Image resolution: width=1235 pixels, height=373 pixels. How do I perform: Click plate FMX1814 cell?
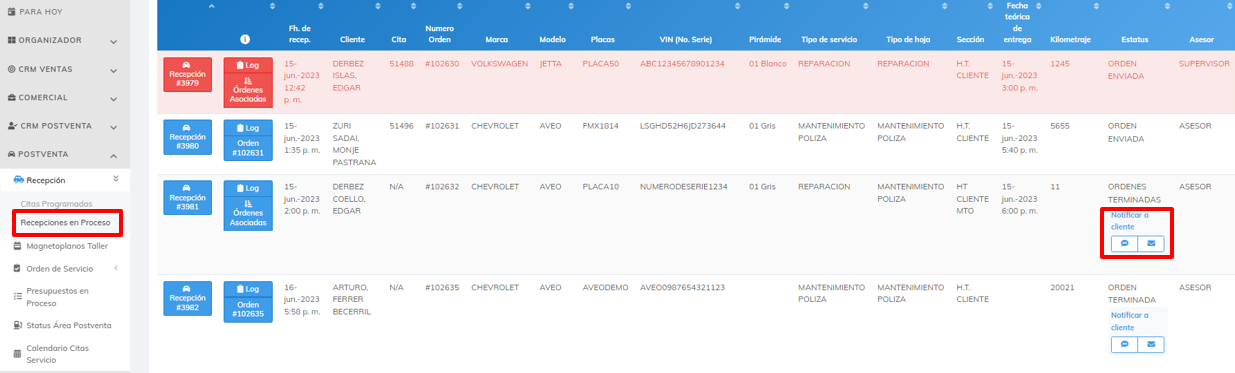coord(601,126)
